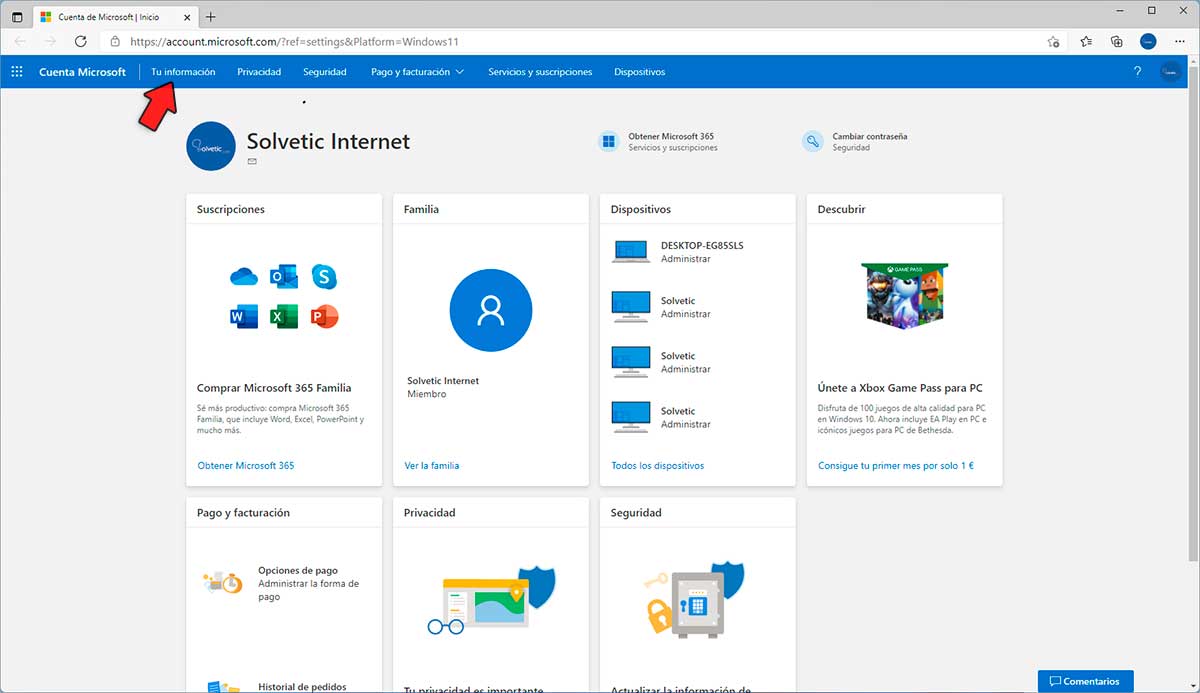
Task: Click the Edge profile avatar in toolbar
Action: click(1149, 42)
